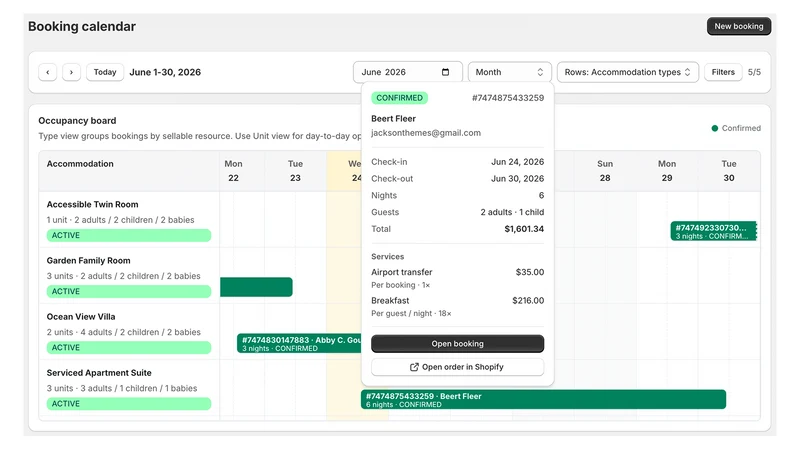
Task: Click Garden Family Room row title
Action: (x=88, y=260)
